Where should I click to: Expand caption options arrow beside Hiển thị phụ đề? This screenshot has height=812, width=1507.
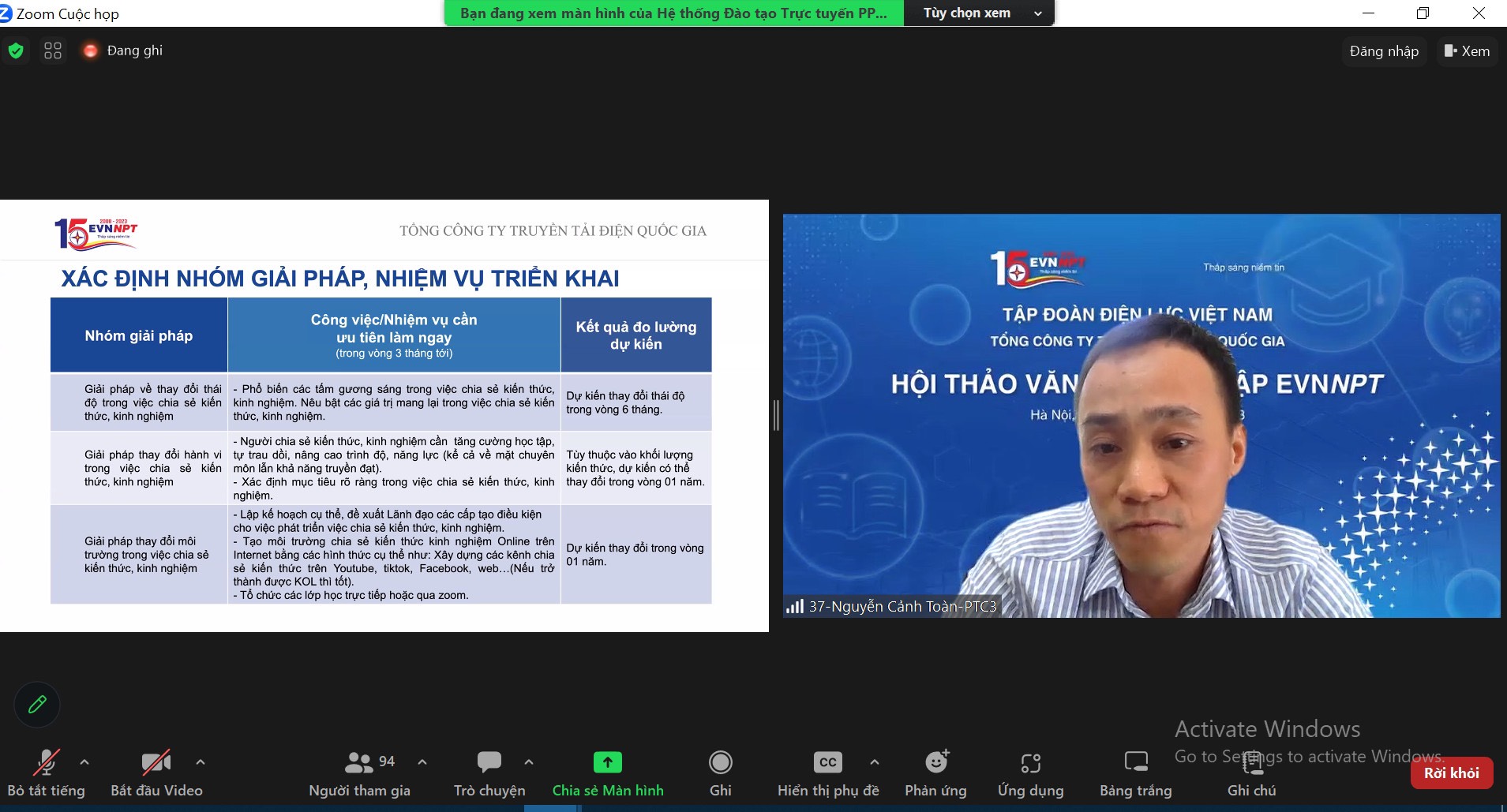(x=875, y=762)
